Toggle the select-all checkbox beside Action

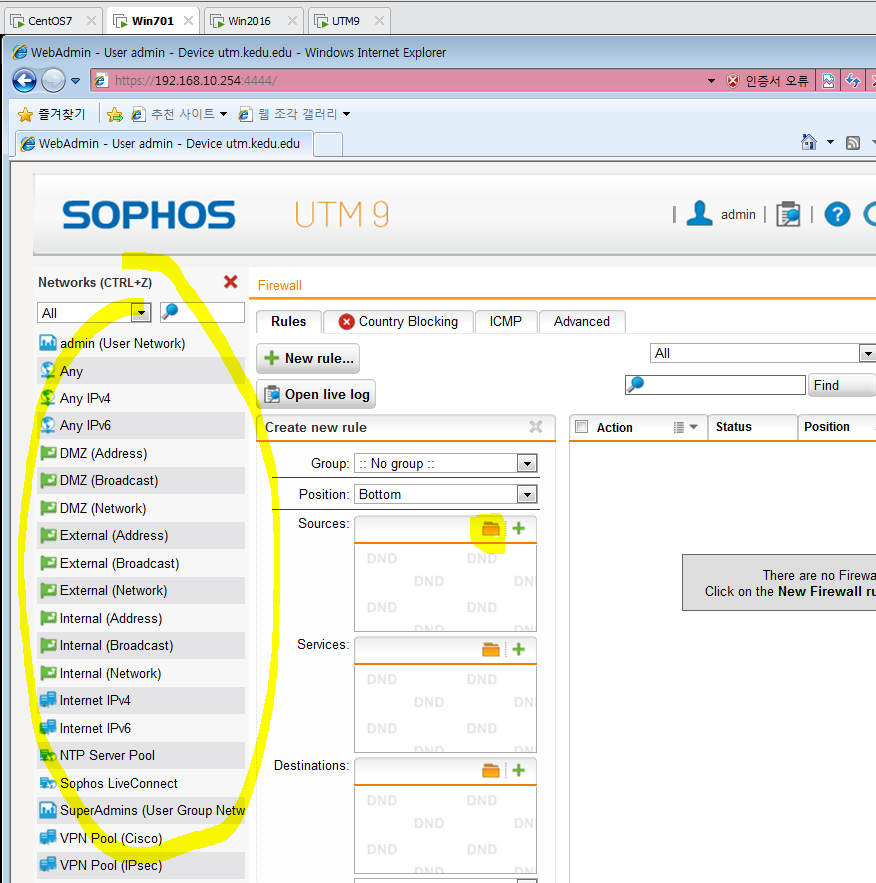pyautogui.click(x=582, y=427)
